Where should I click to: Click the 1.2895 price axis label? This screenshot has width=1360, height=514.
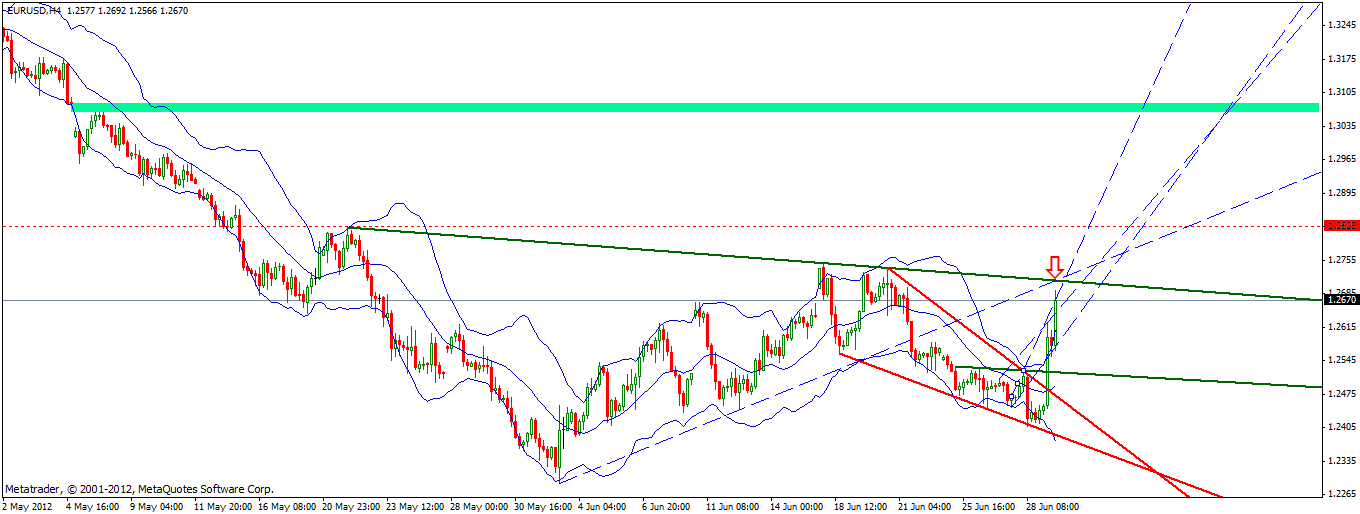point(1340,193)
